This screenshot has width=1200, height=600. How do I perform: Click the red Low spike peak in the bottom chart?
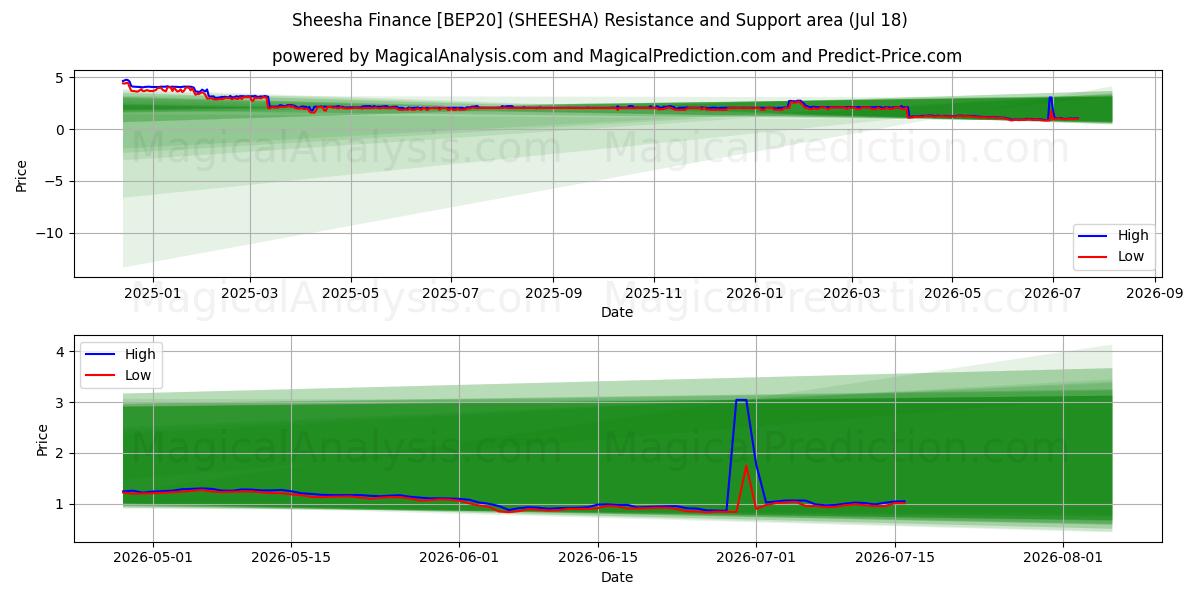coord(746,467)
